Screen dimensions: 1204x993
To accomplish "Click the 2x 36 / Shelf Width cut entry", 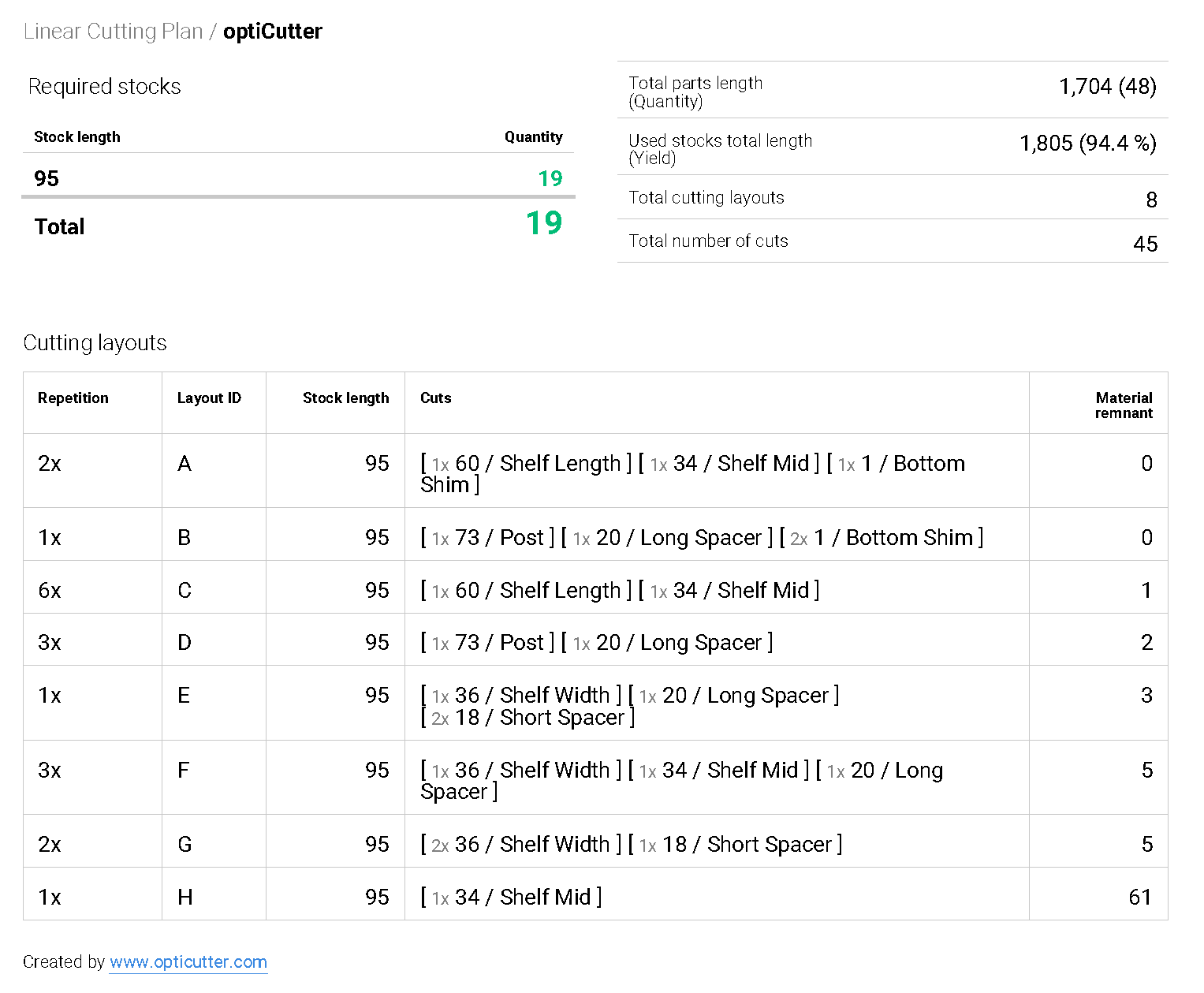I will pos(521,845).
